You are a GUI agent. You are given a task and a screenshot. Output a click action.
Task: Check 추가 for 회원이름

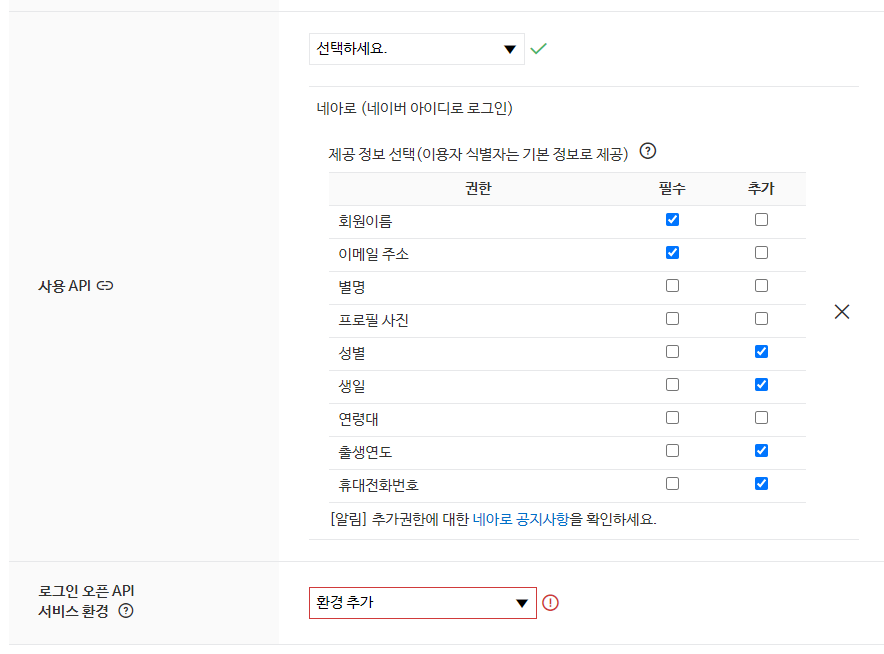click(x=761, y=219)
